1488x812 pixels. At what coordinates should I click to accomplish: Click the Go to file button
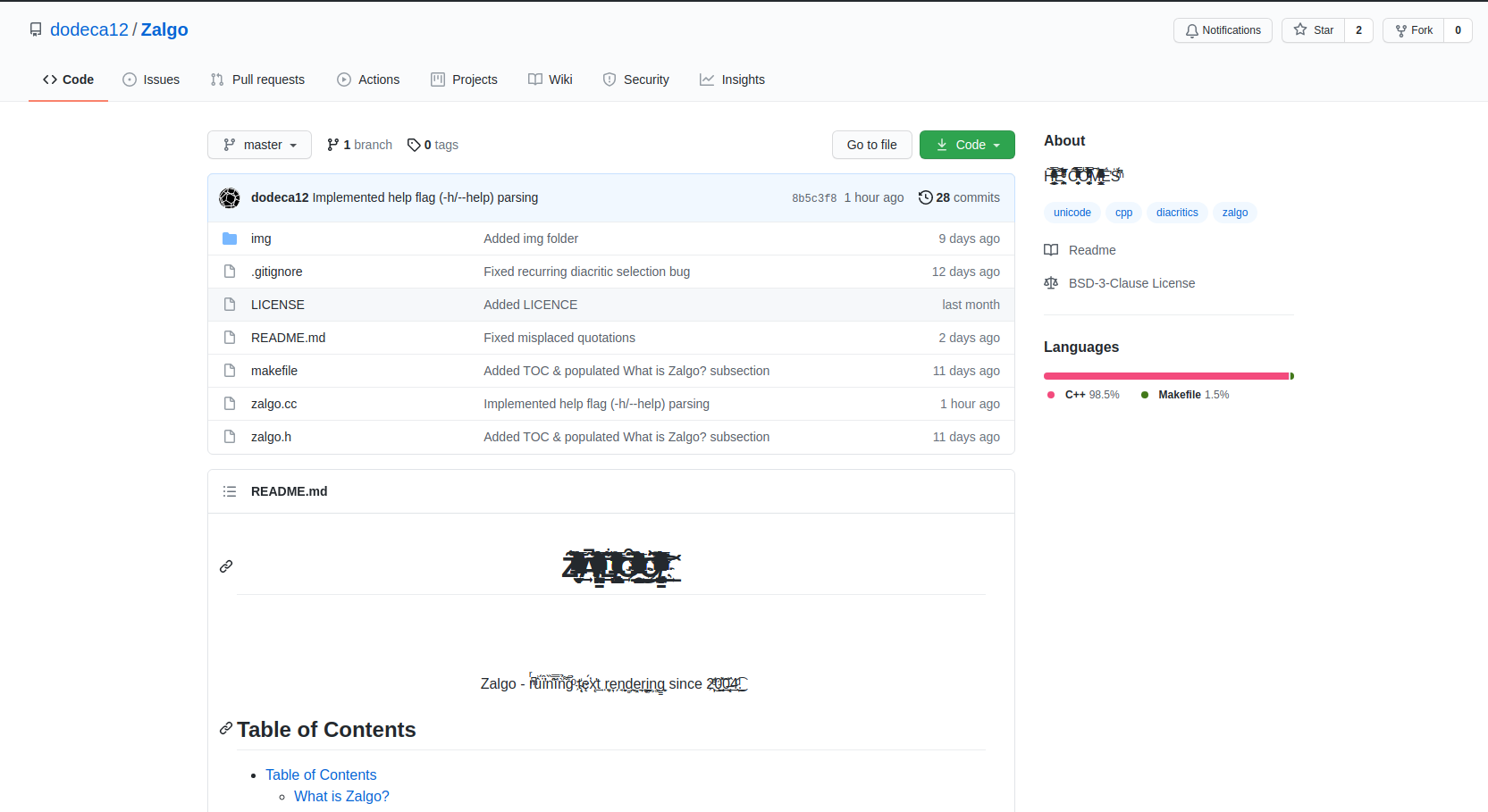click(871, 145)
